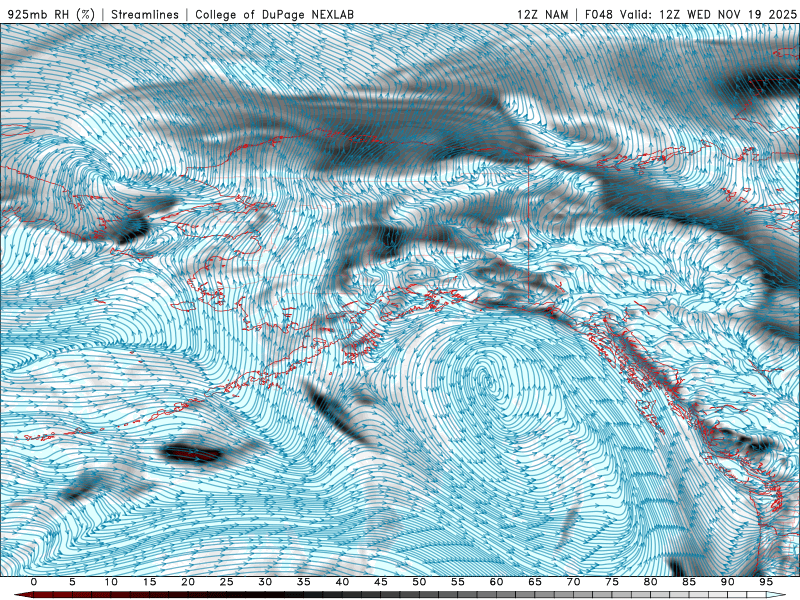Select the '90' label on the legend
Image resolution: width=800 pixels, height=600 pixels.
(x=727, y=582)
